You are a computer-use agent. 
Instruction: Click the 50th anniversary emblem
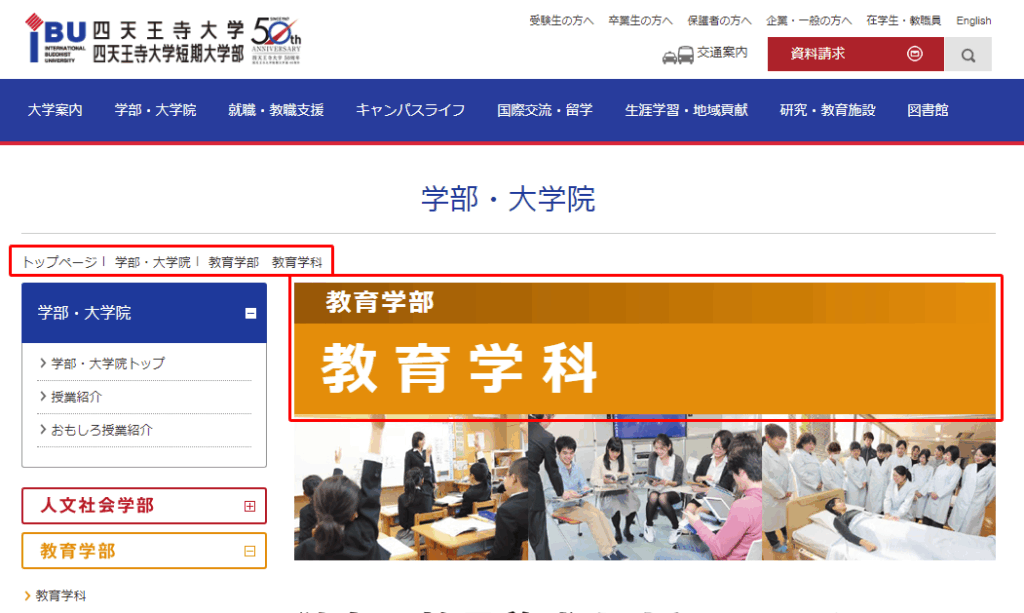pos(276,40)
